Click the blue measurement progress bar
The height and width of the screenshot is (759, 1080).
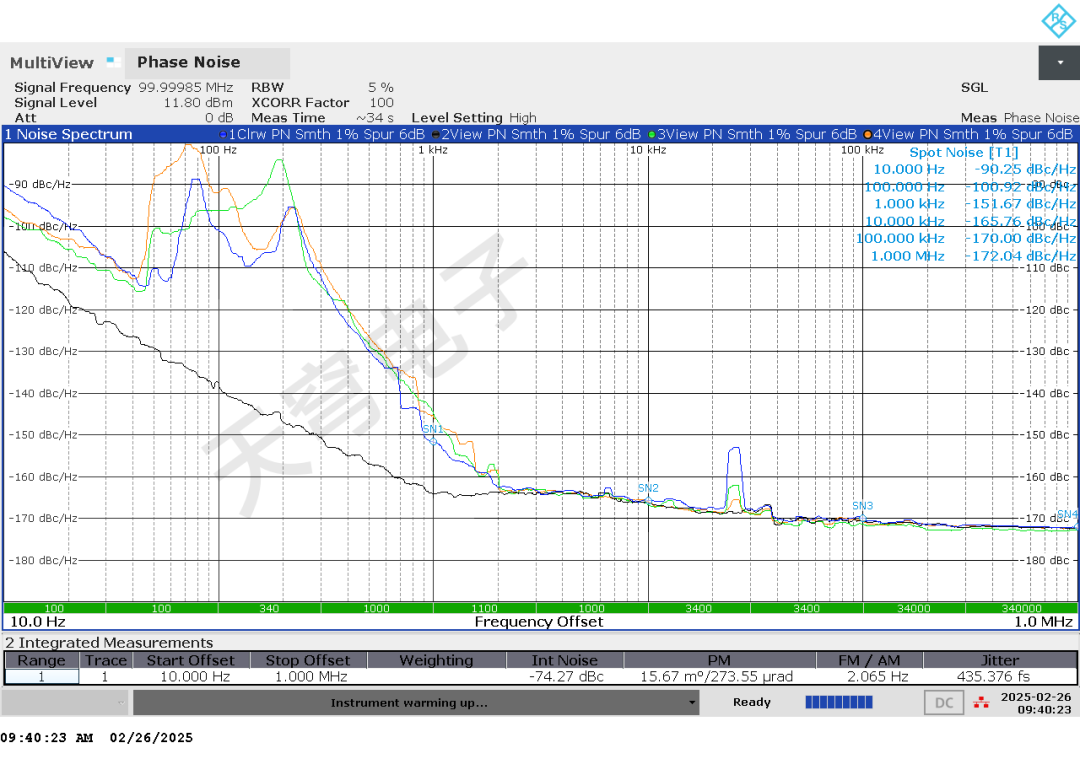coord(839,702)
